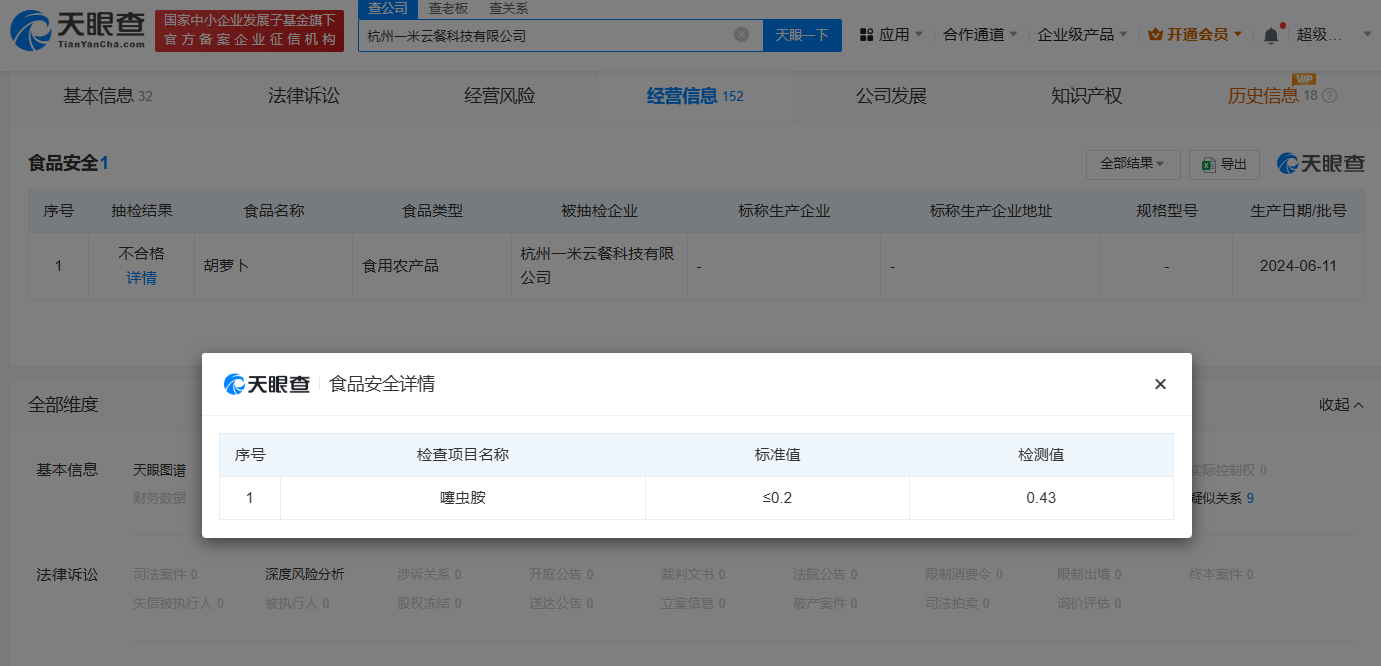Click the 生产日期/批号 column header
The width and height of the screenshot is (1381, 666).
(x=1298, y=211)
